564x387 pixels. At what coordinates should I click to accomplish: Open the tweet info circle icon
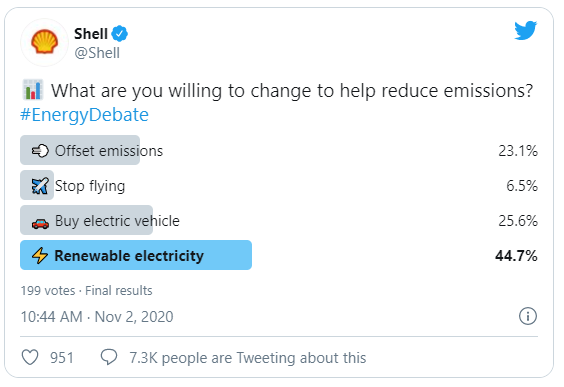(528, 317)
